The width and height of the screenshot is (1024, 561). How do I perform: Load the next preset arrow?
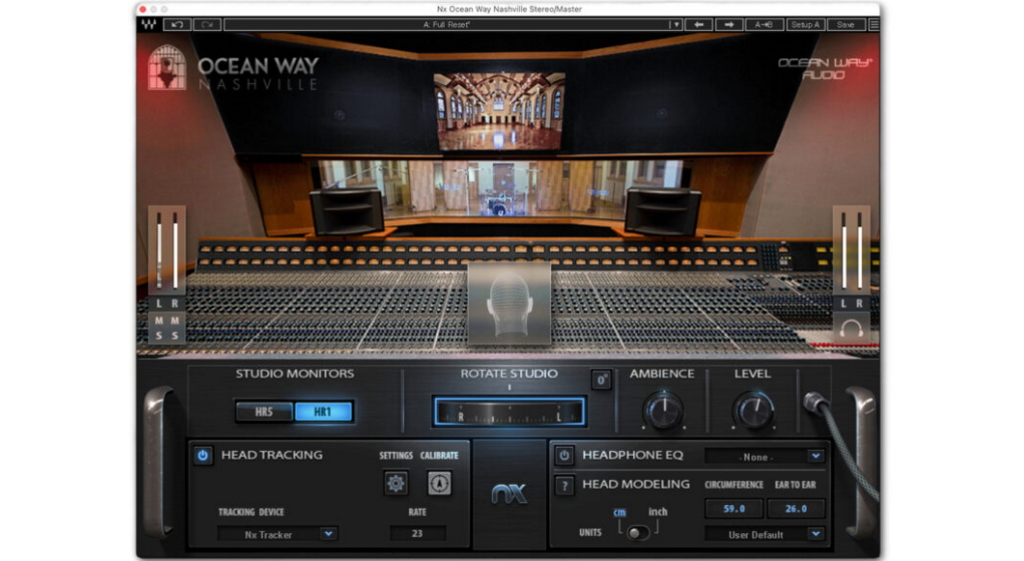click(x=729, y=25)
